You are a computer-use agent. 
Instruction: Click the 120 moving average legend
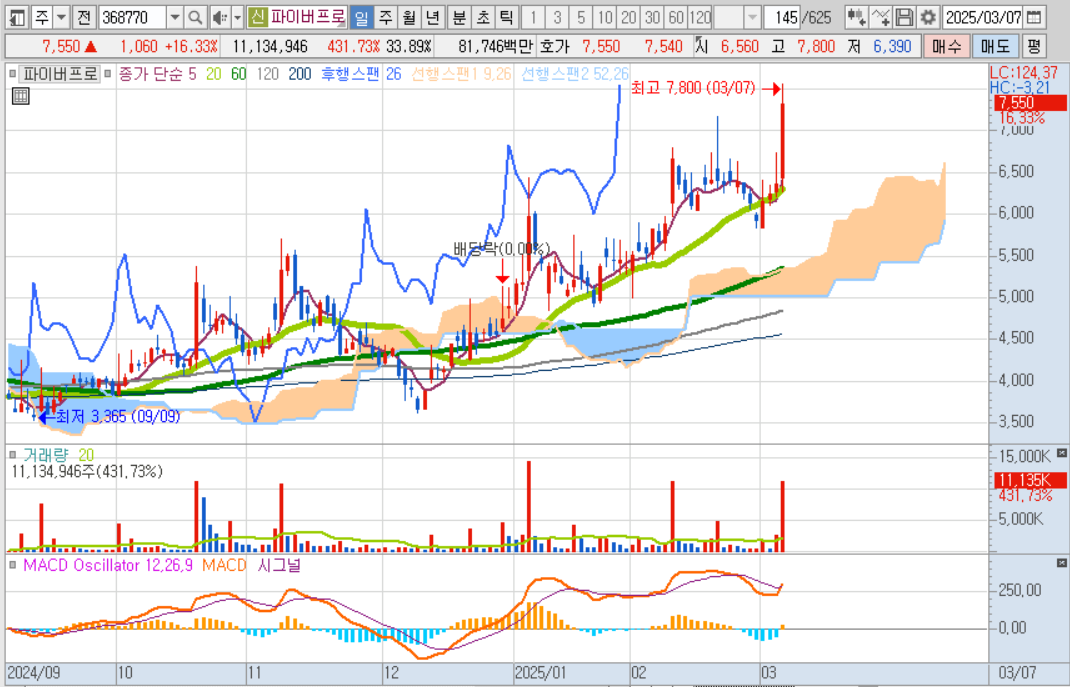tap(268, 74)
